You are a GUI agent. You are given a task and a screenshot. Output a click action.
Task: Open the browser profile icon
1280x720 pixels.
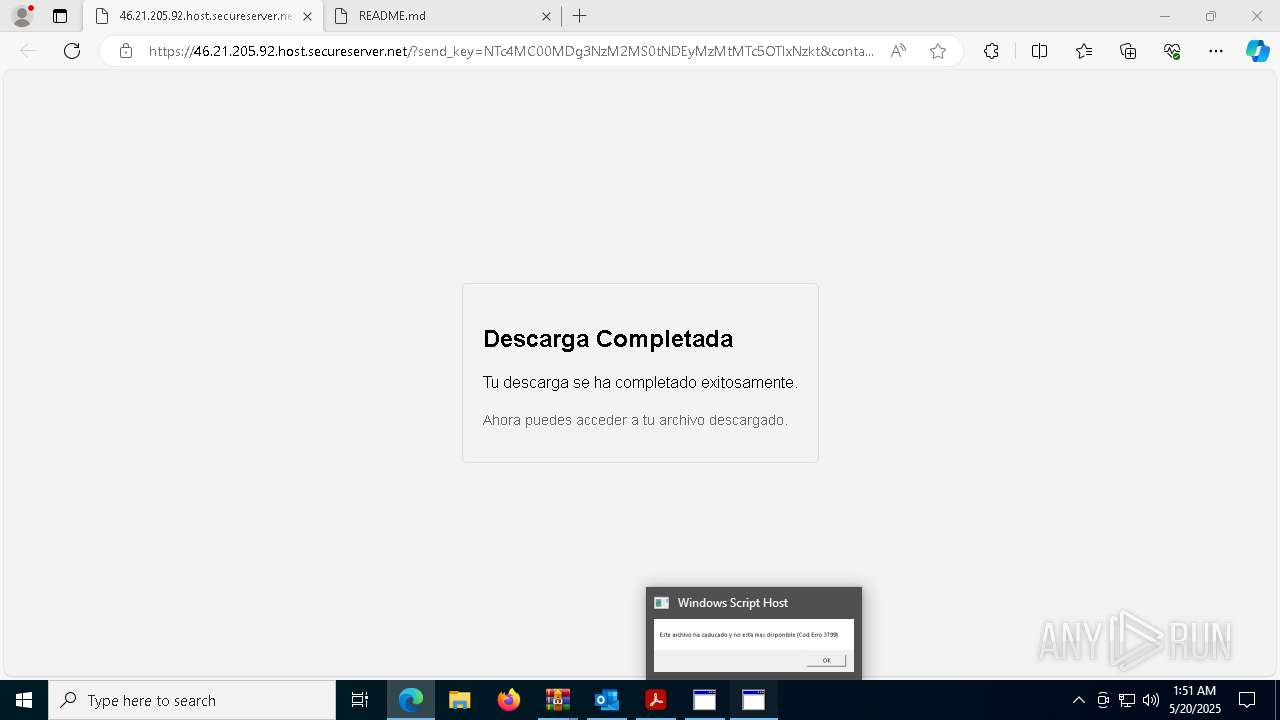coord(22,16)
